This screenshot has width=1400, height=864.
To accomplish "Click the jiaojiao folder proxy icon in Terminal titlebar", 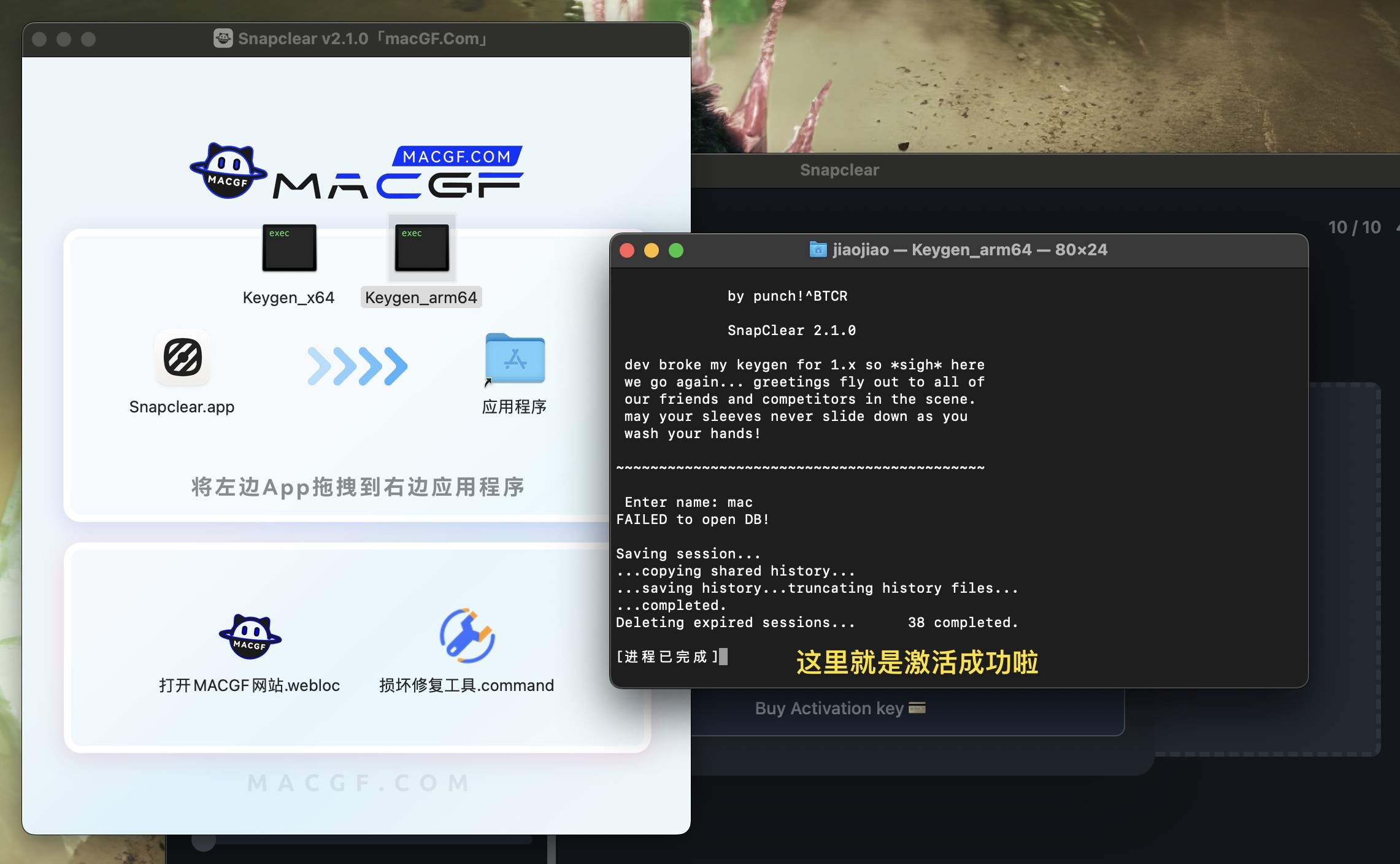I will click(818, 249).
